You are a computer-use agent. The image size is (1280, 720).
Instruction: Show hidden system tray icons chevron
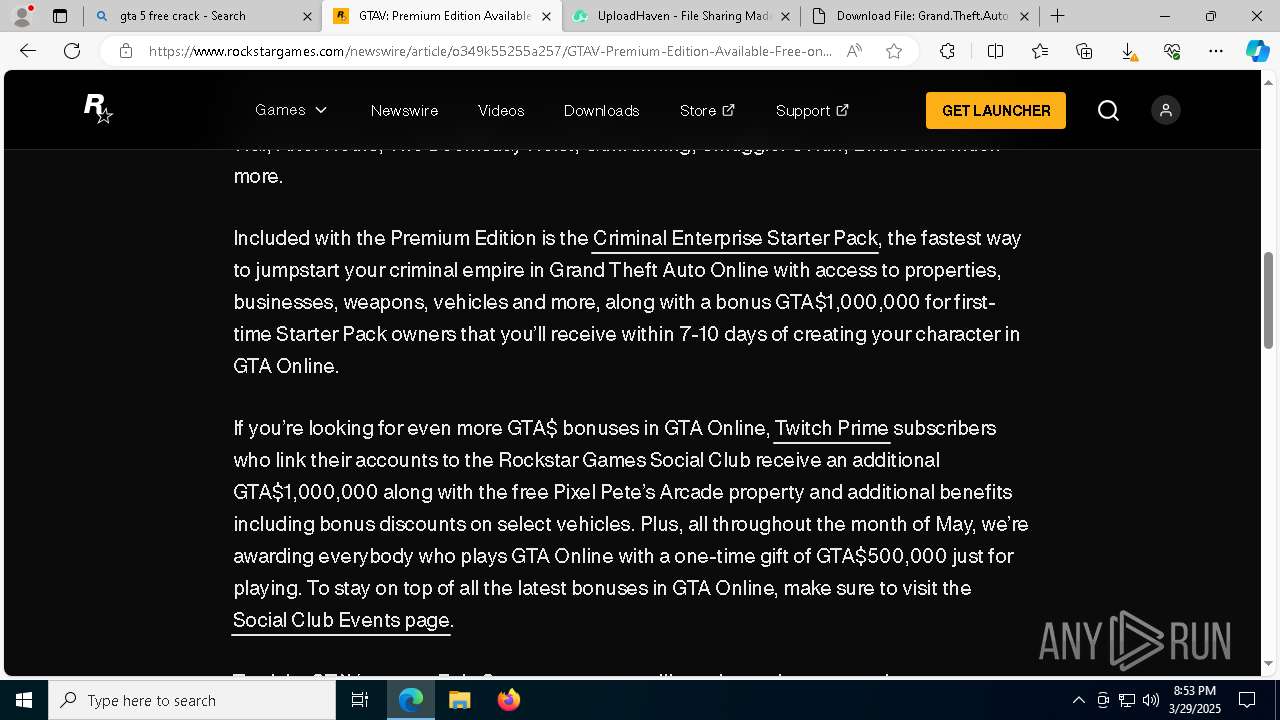coord(1078,700)
